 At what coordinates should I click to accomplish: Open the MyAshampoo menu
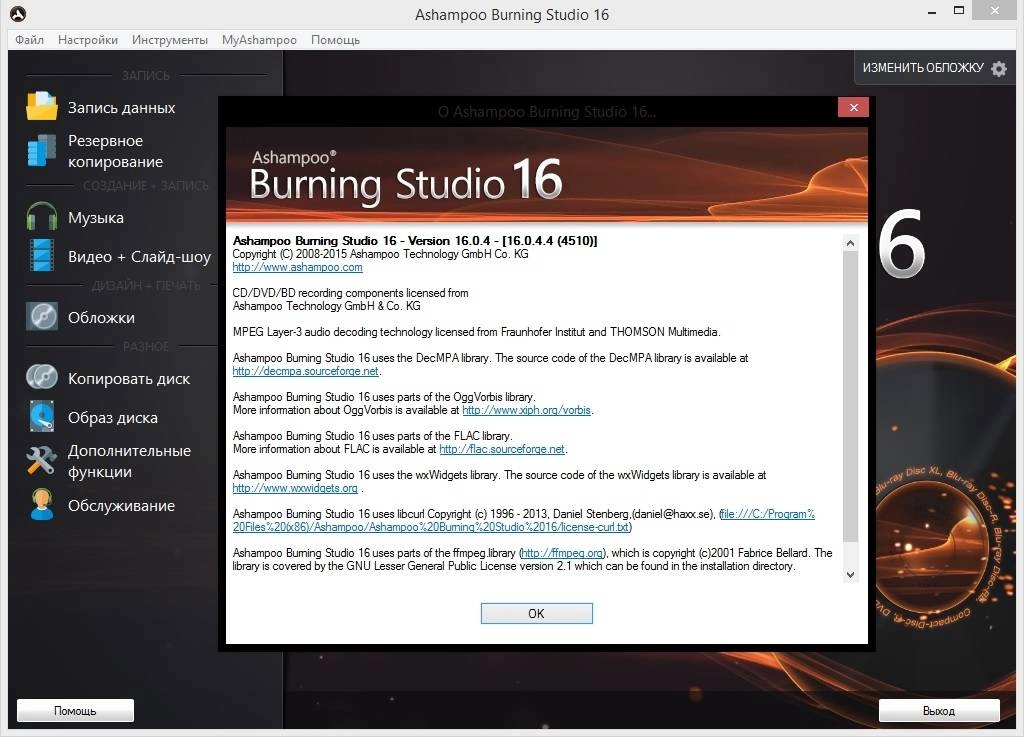(259, 40)
